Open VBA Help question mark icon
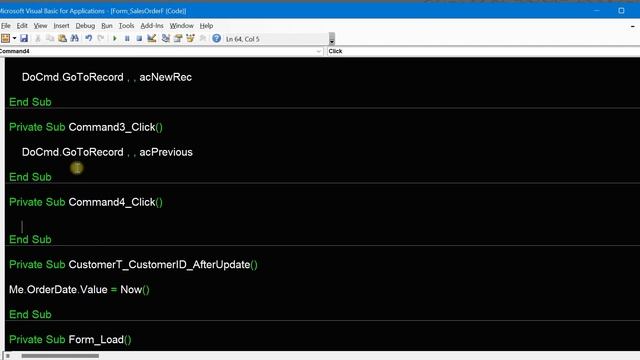640x360 pixels. click(216, 38)
